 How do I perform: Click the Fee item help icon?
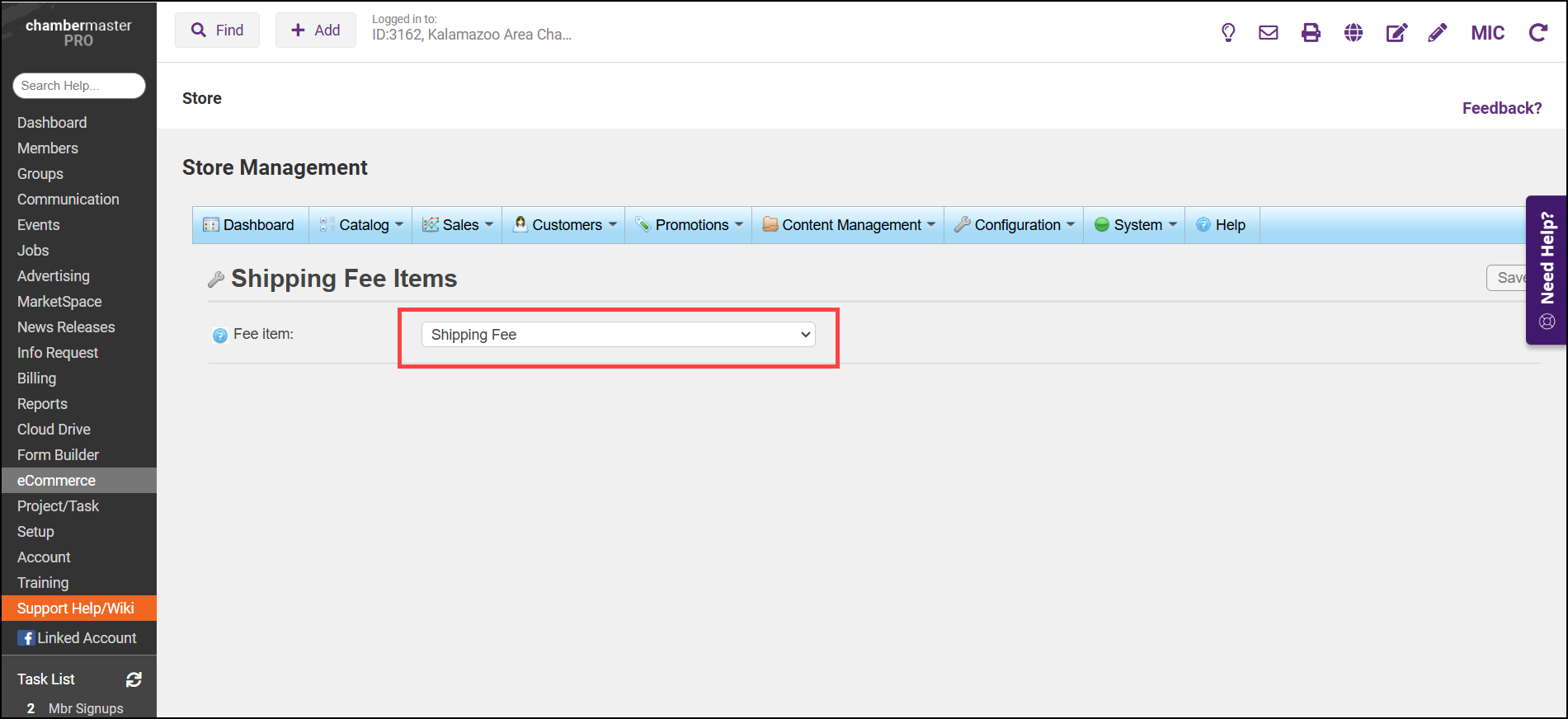(x=220, y=335)
